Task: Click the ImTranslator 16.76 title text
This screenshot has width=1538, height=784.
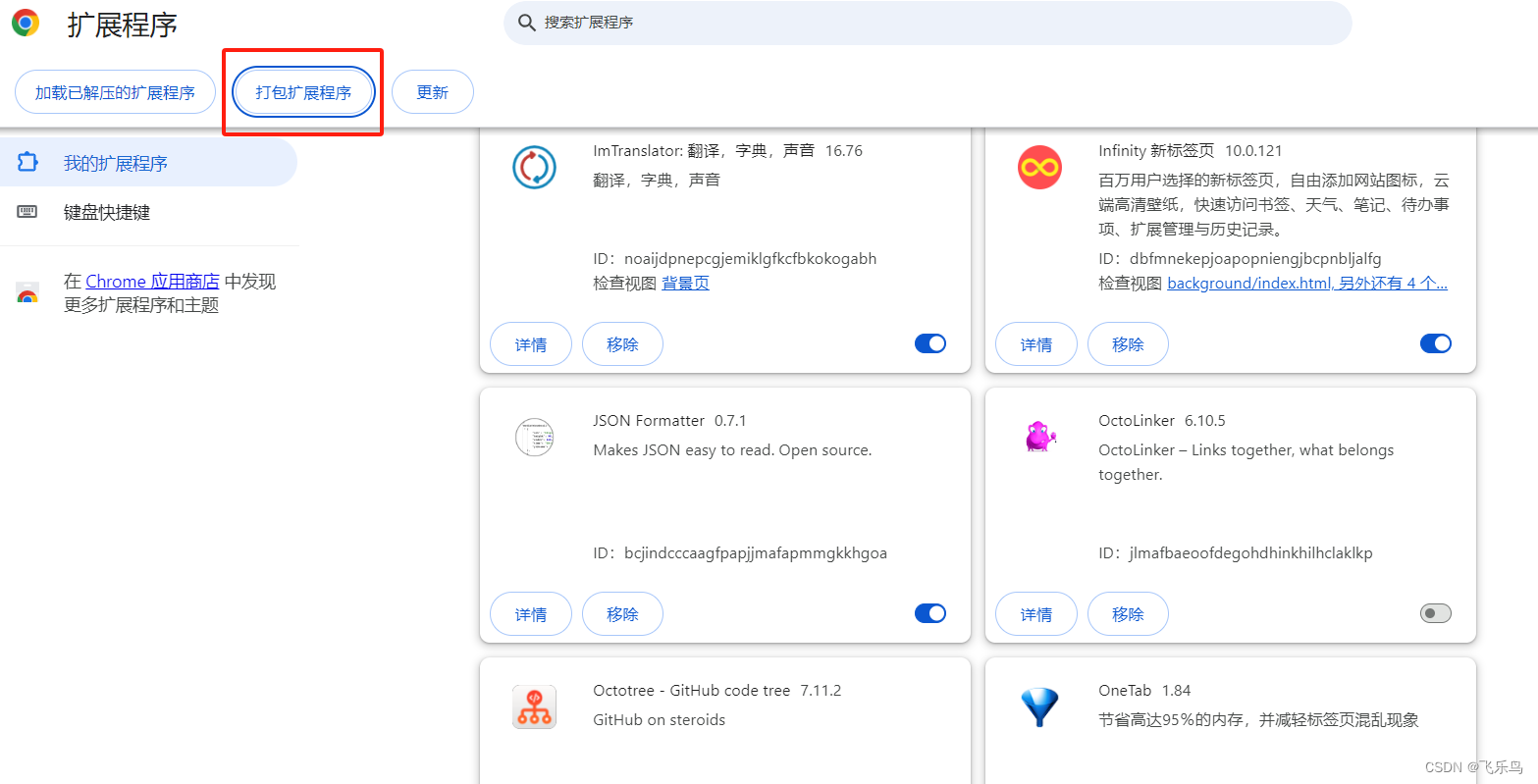Action: tap(727, 151)
